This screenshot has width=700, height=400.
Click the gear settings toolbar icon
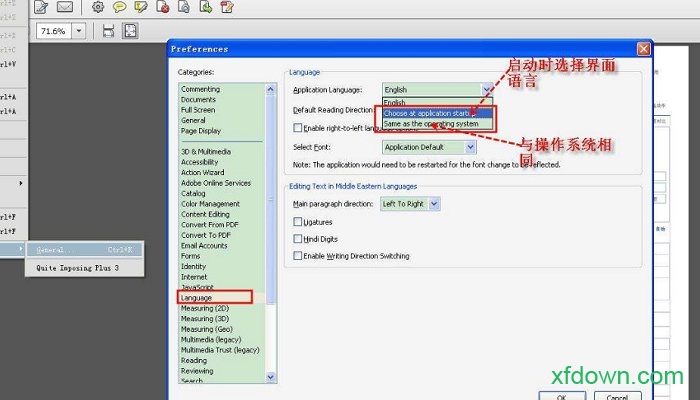pyautogui.click(x=98, y=8)
